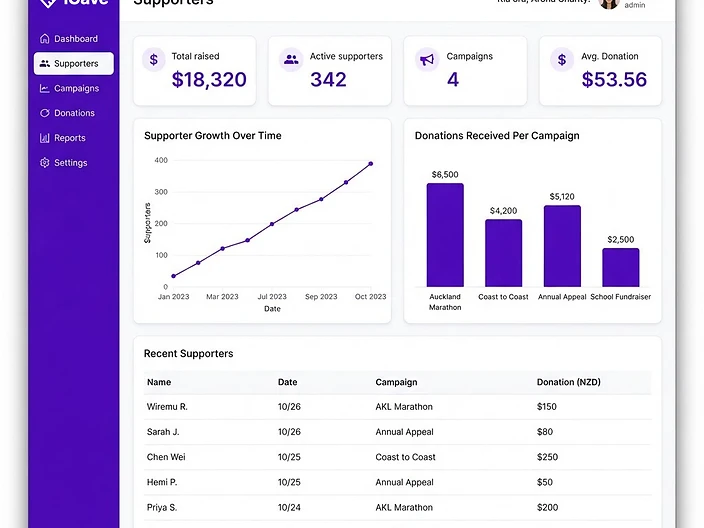Click the School Fundraiser bar

[620, 268]
